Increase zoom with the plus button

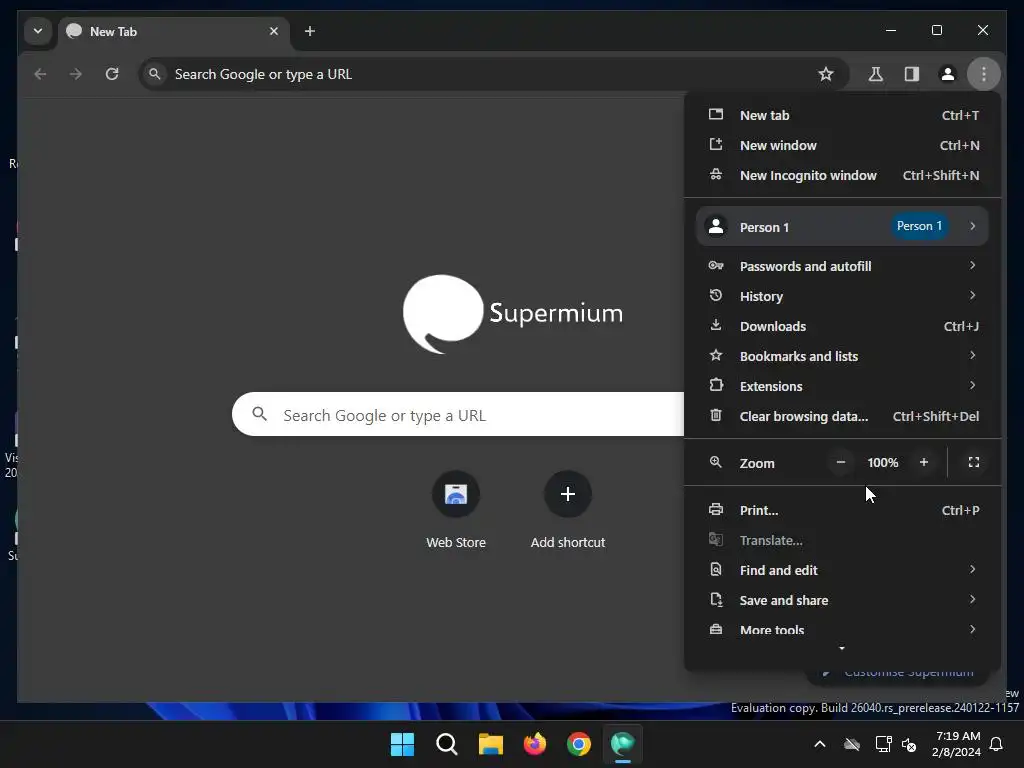click(x=923, y=462)
